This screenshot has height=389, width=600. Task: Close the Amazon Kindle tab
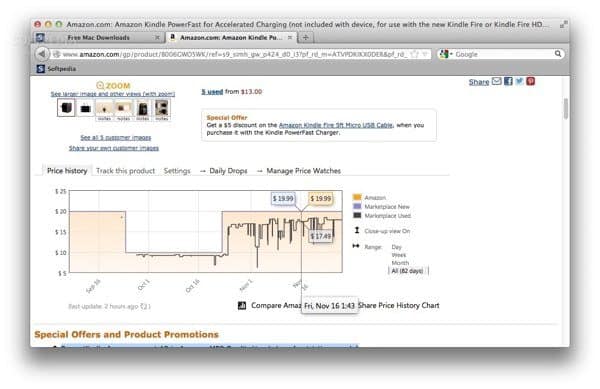[x=290, y=37]
